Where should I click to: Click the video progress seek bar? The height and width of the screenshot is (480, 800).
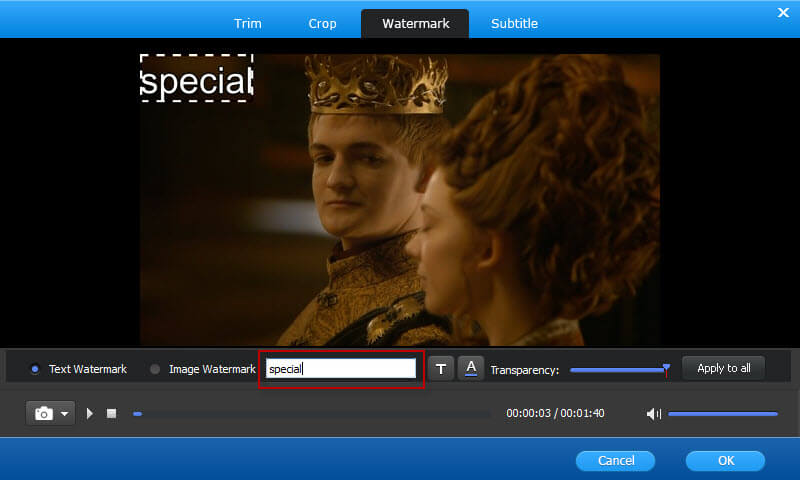311,414
